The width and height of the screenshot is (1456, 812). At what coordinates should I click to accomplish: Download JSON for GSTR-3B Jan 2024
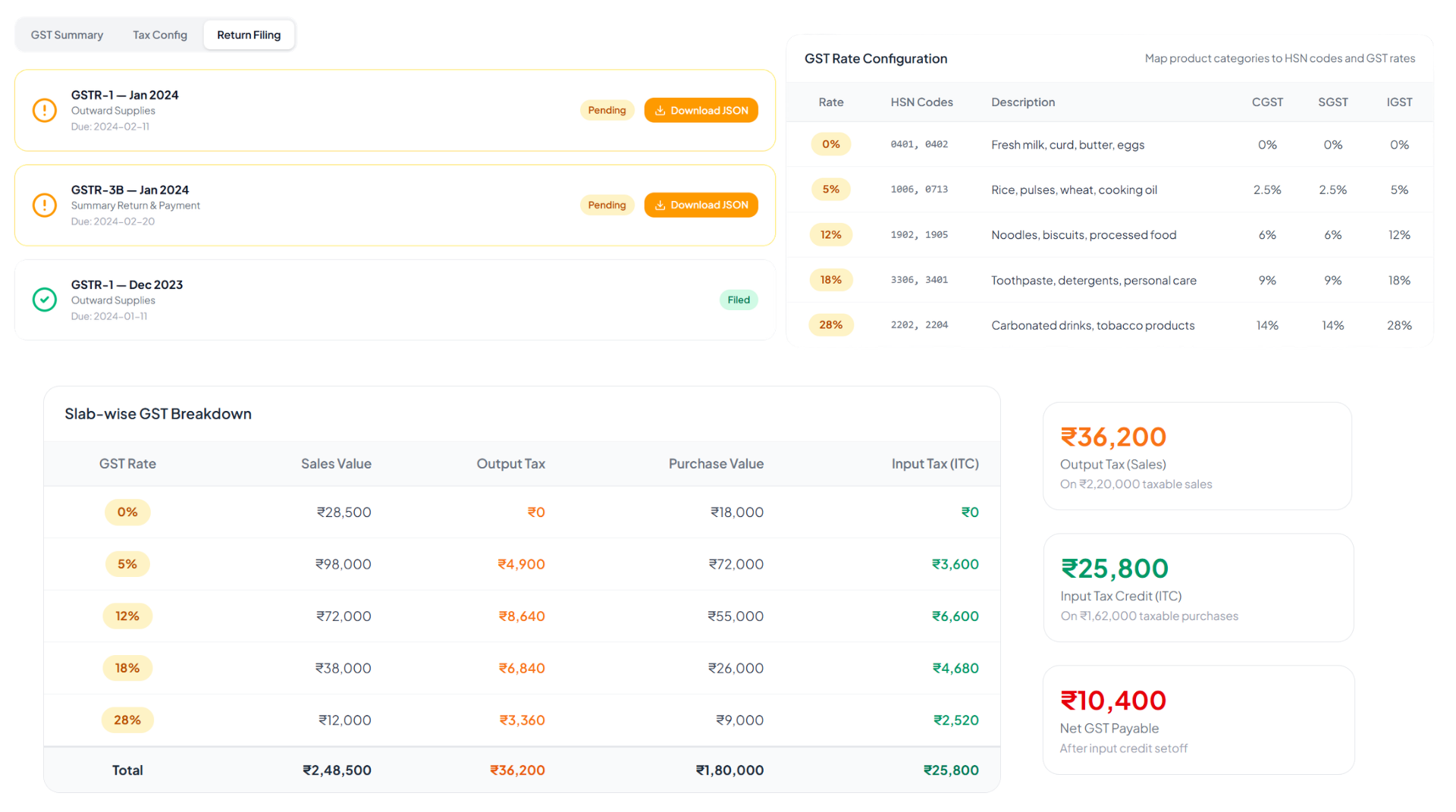pos(701,205)
